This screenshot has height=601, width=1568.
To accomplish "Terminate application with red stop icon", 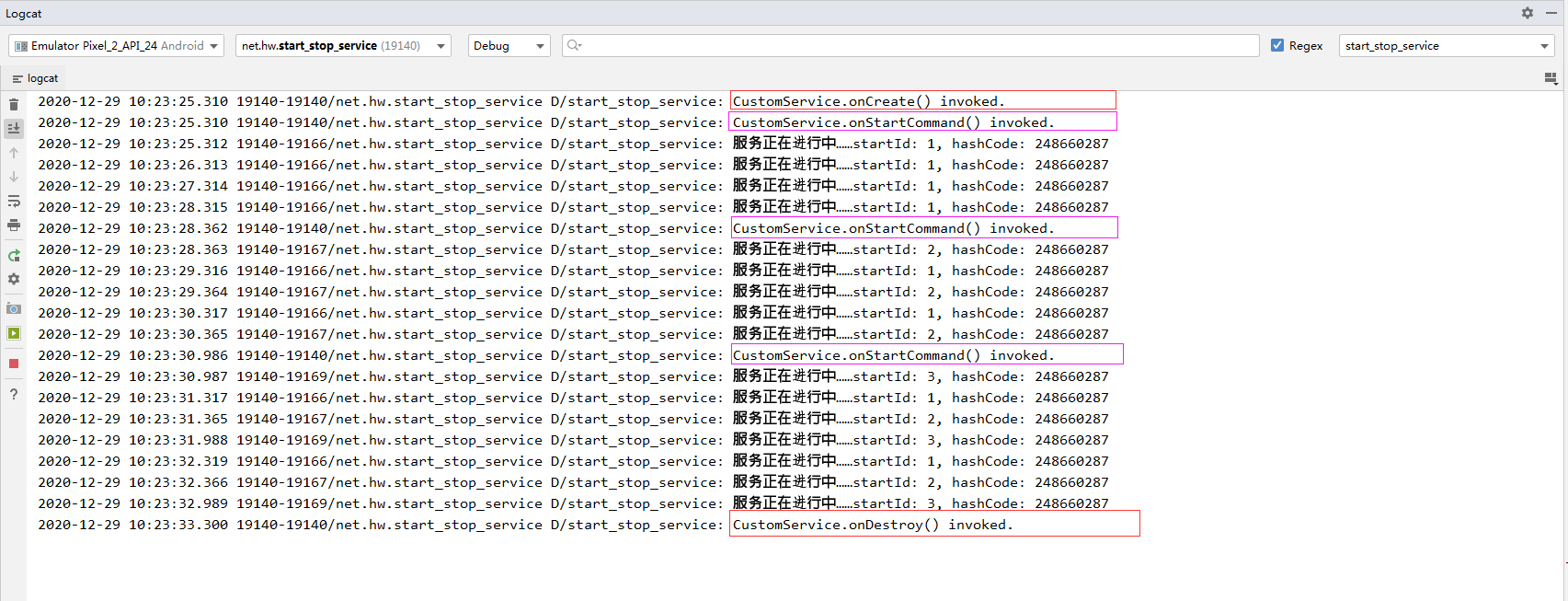I will (14, 364).
